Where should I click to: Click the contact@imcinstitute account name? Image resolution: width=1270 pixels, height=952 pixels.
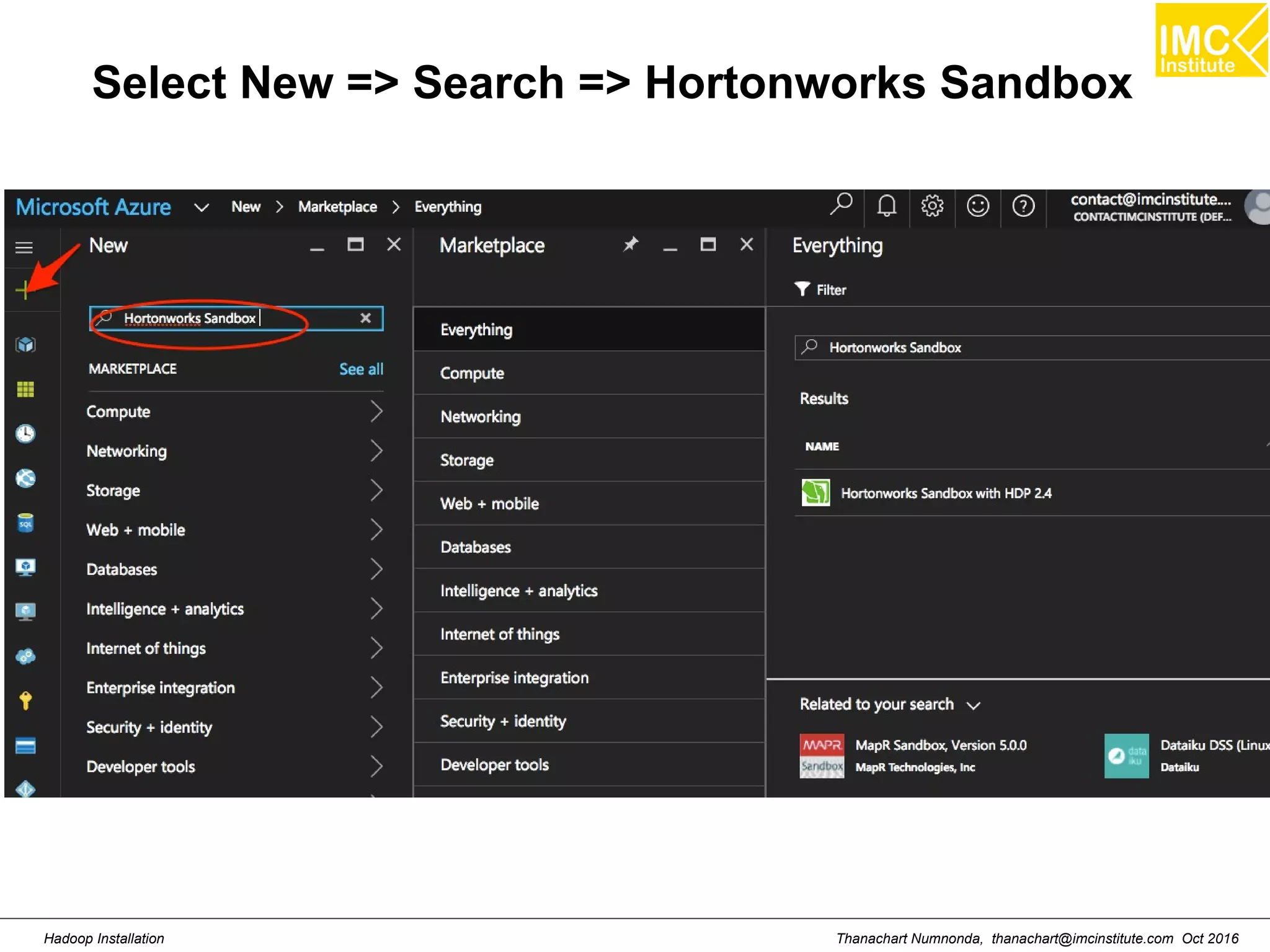[1151, 200]
